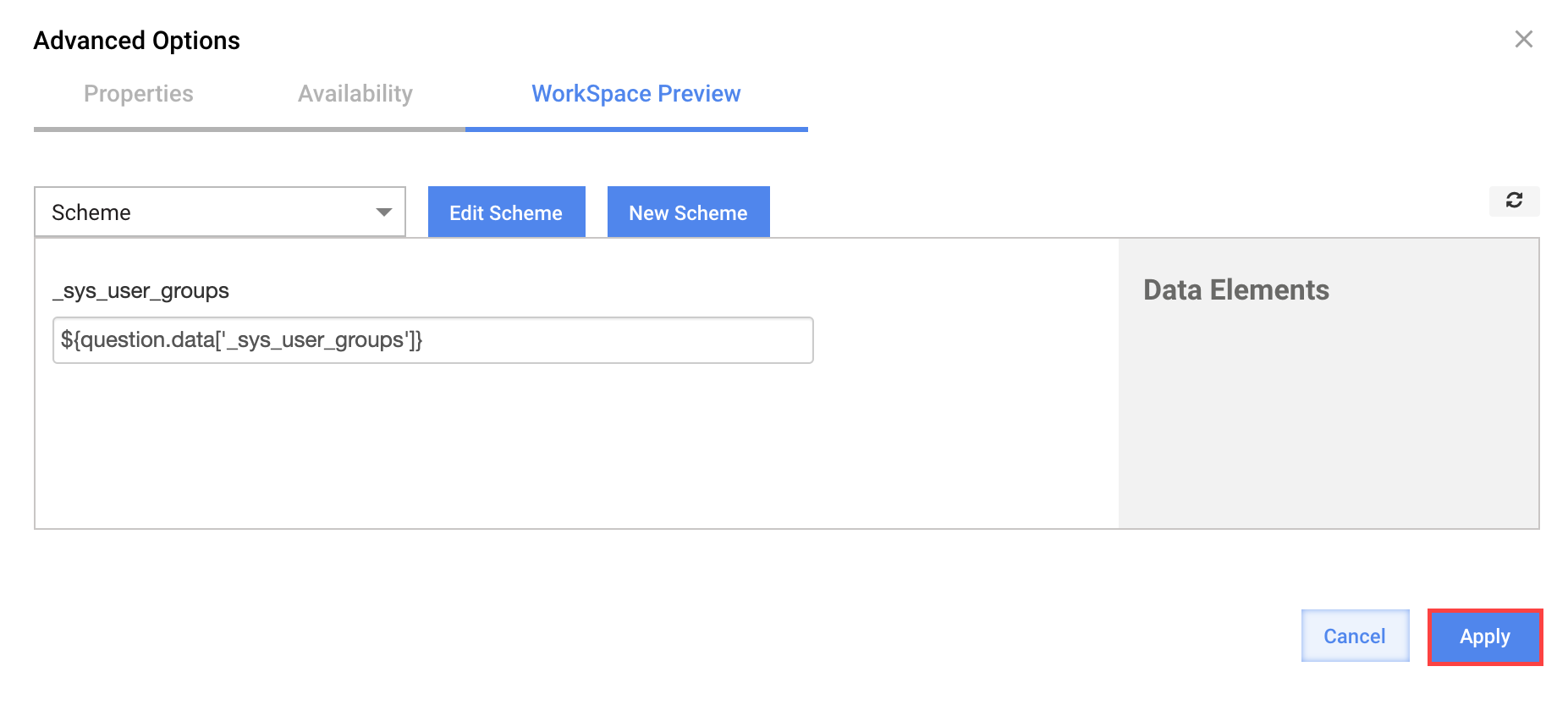Click the Advanced Options dialog title
The image size is (1568, 705).
137,41
